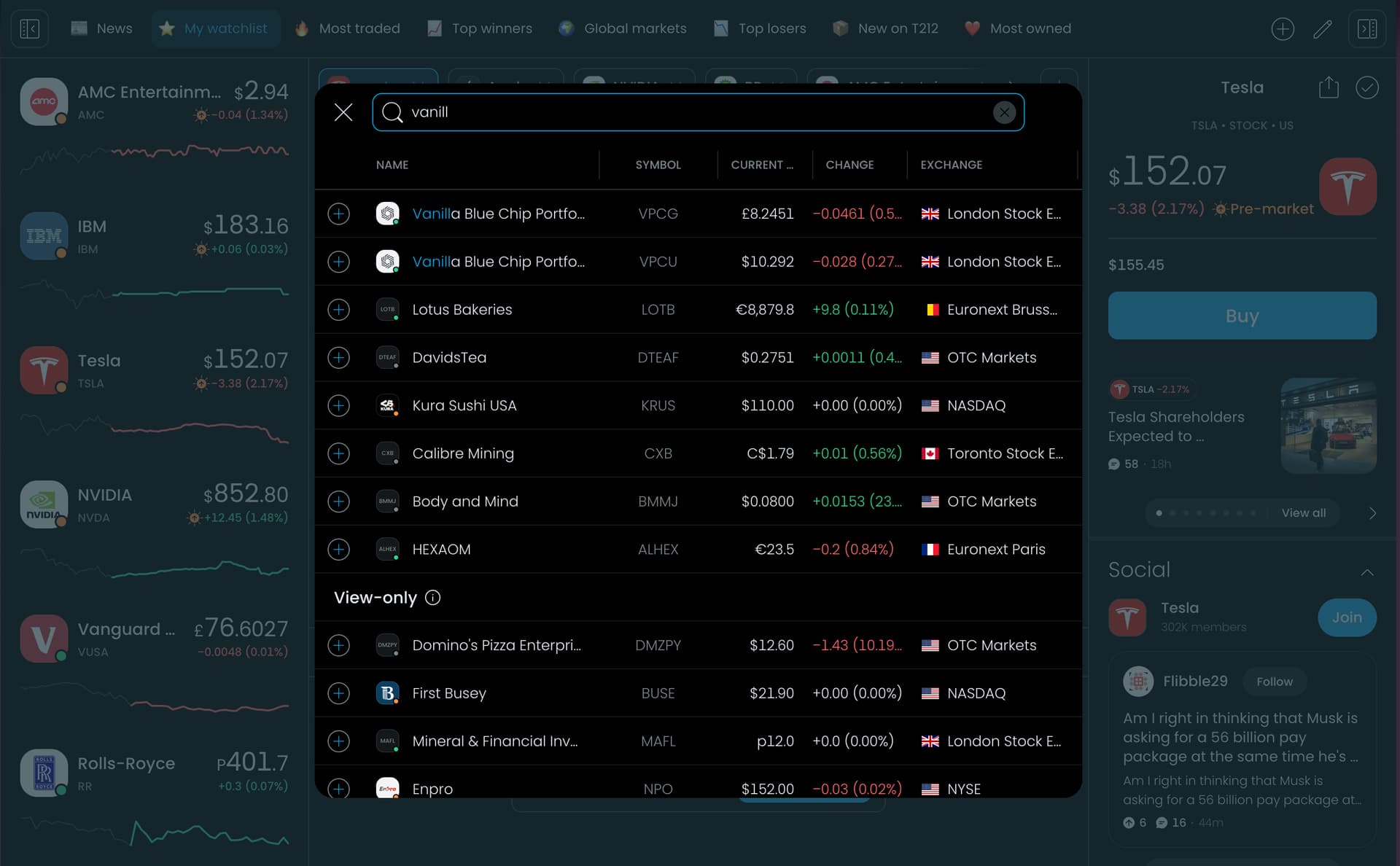1400x866 pixels.
Task: Collapse the Social section
Action: [1367, 572]
